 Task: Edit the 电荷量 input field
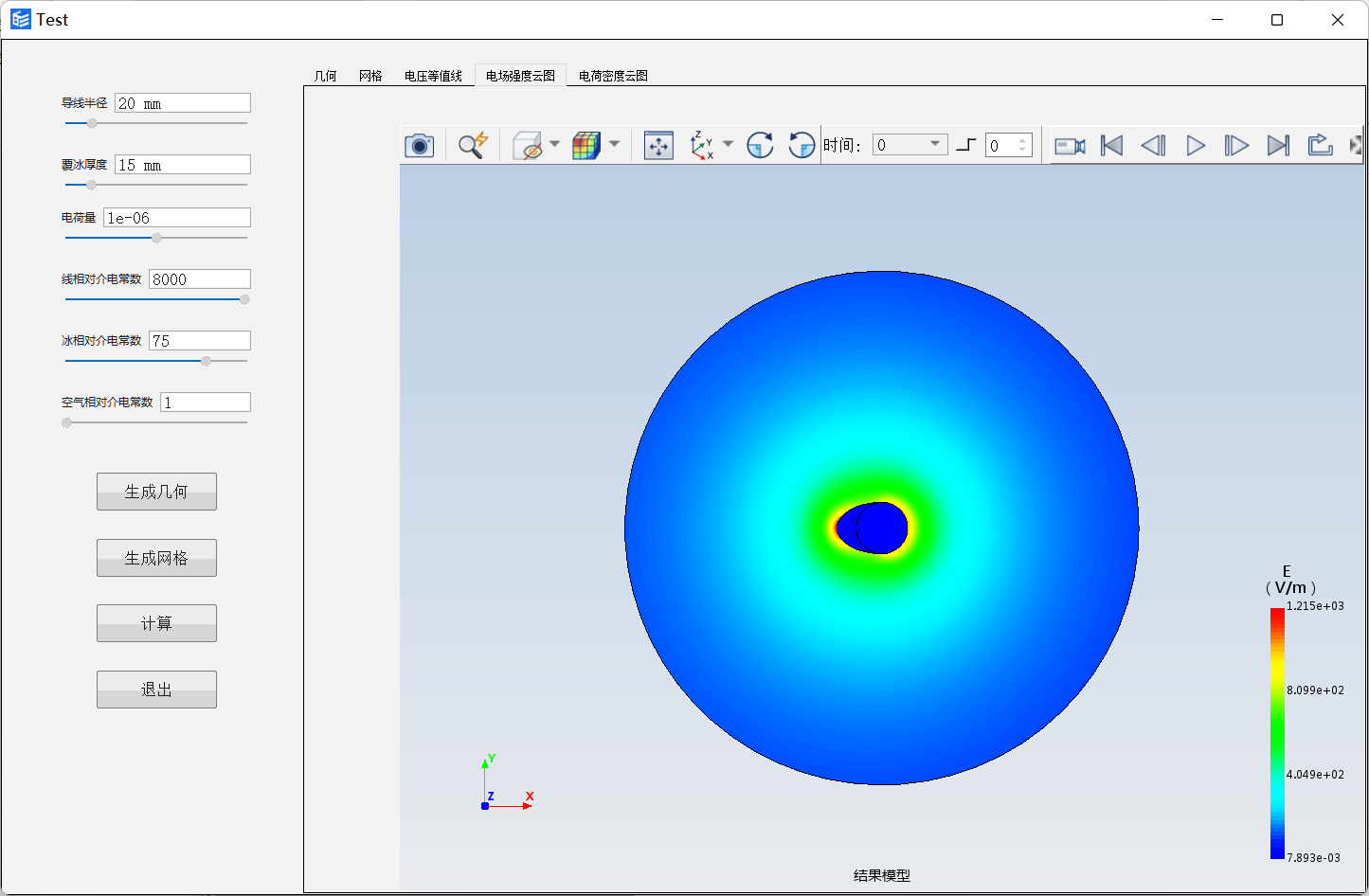click(x=177, y=218)
